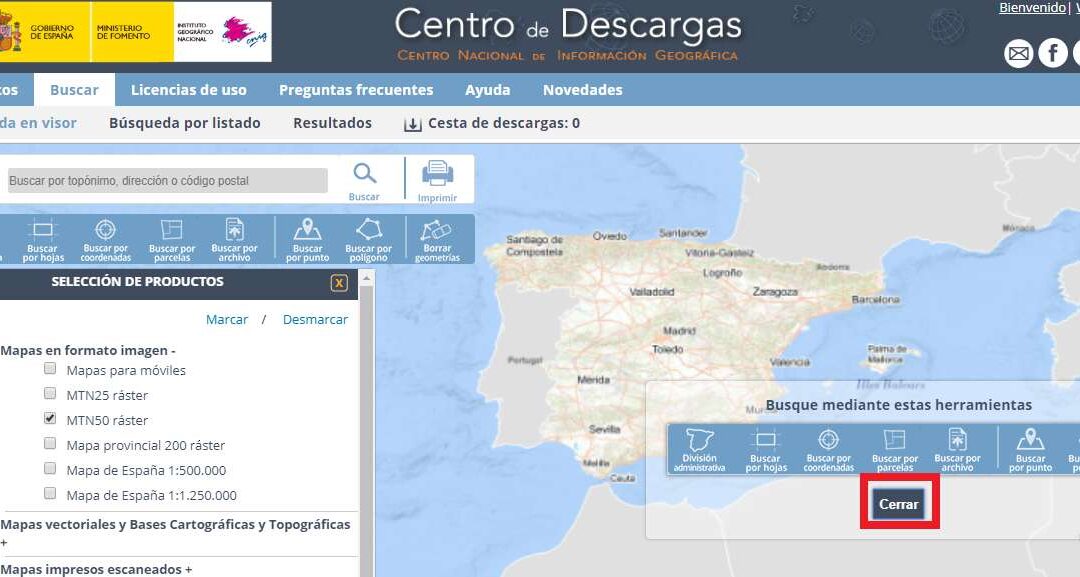The image size is (1080, 577).
Task: Click the Desmarcar link
Action: (x=315, y=319)
